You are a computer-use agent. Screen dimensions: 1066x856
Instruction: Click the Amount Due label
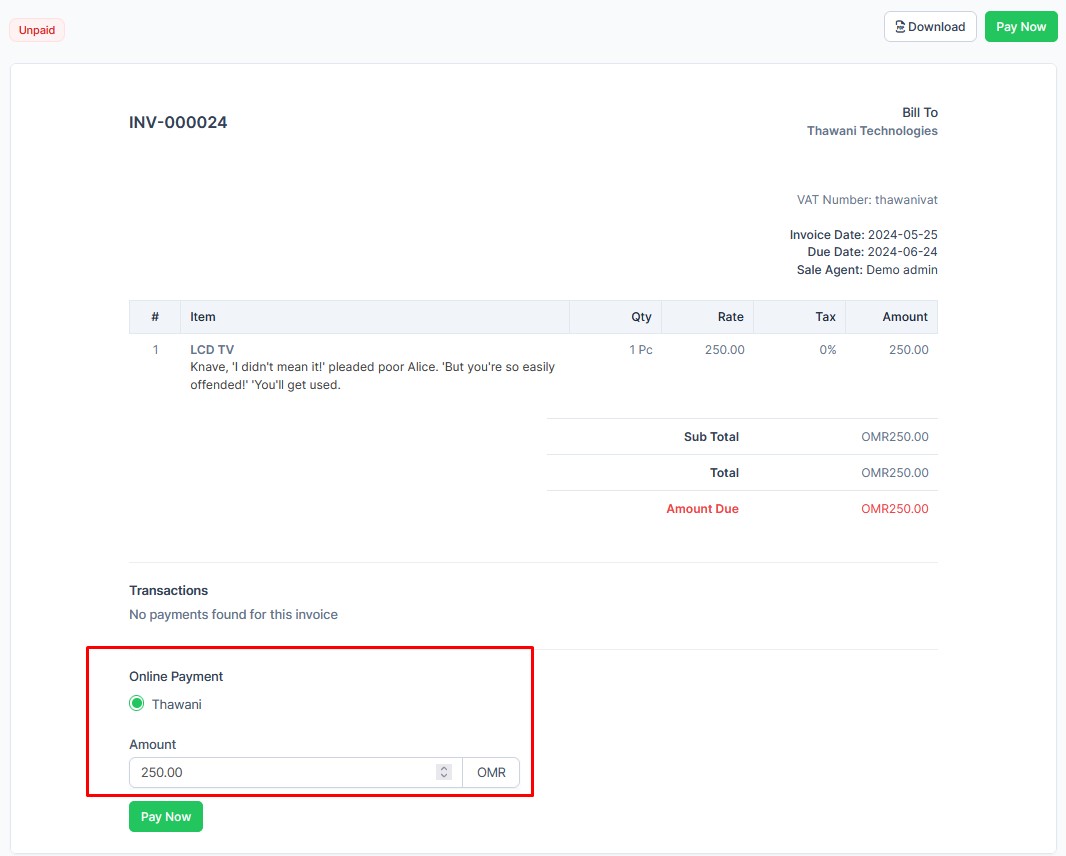coord(702,509)
